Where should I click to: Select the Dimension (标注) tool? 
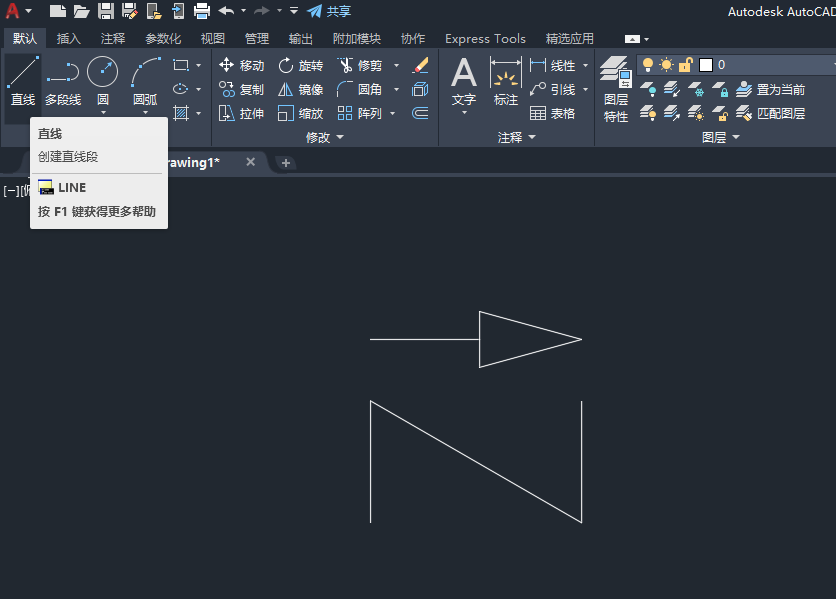point(505,82)
